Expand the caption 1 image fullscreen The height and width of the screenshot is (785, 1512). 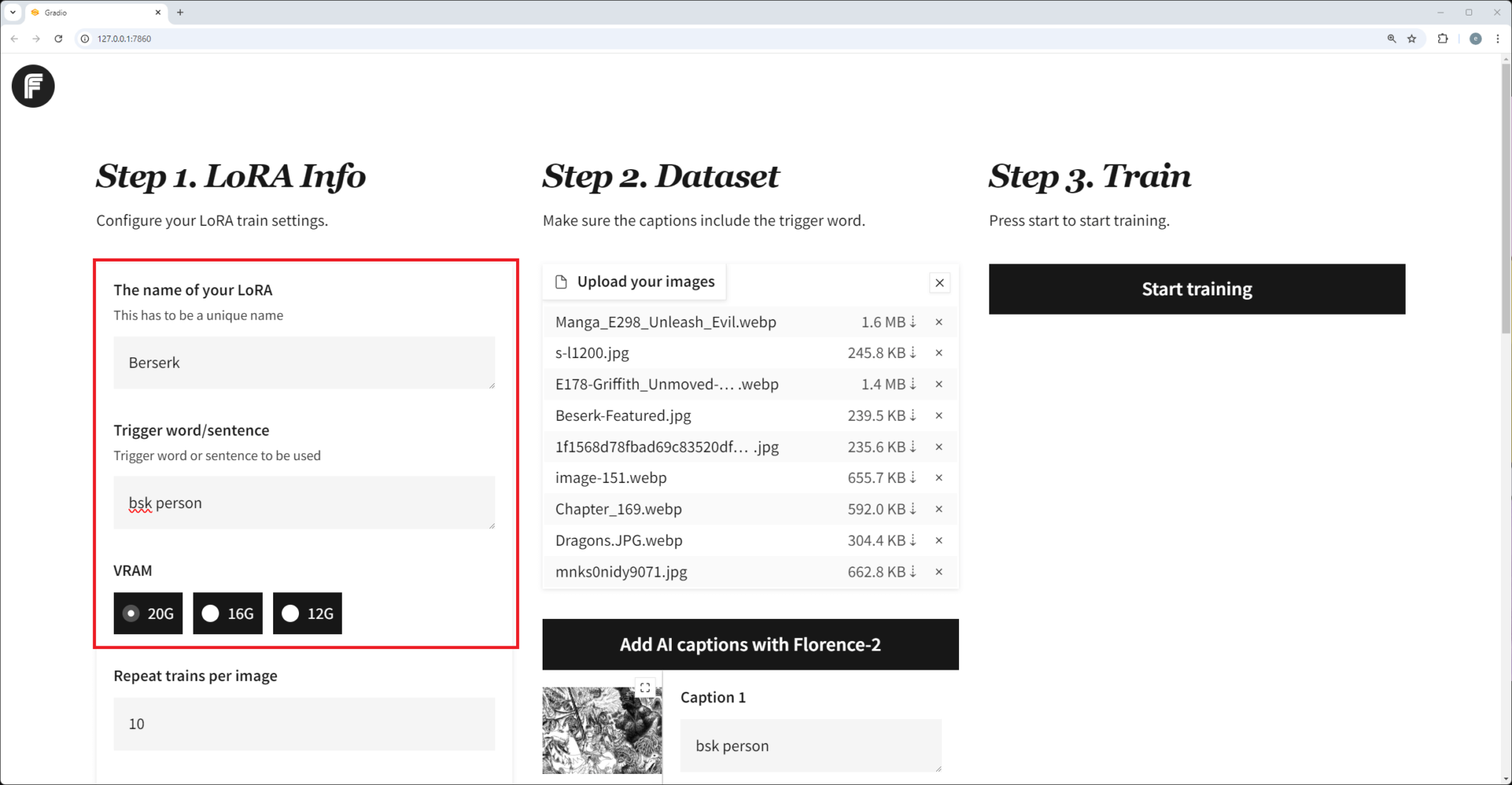pos(645,688)
